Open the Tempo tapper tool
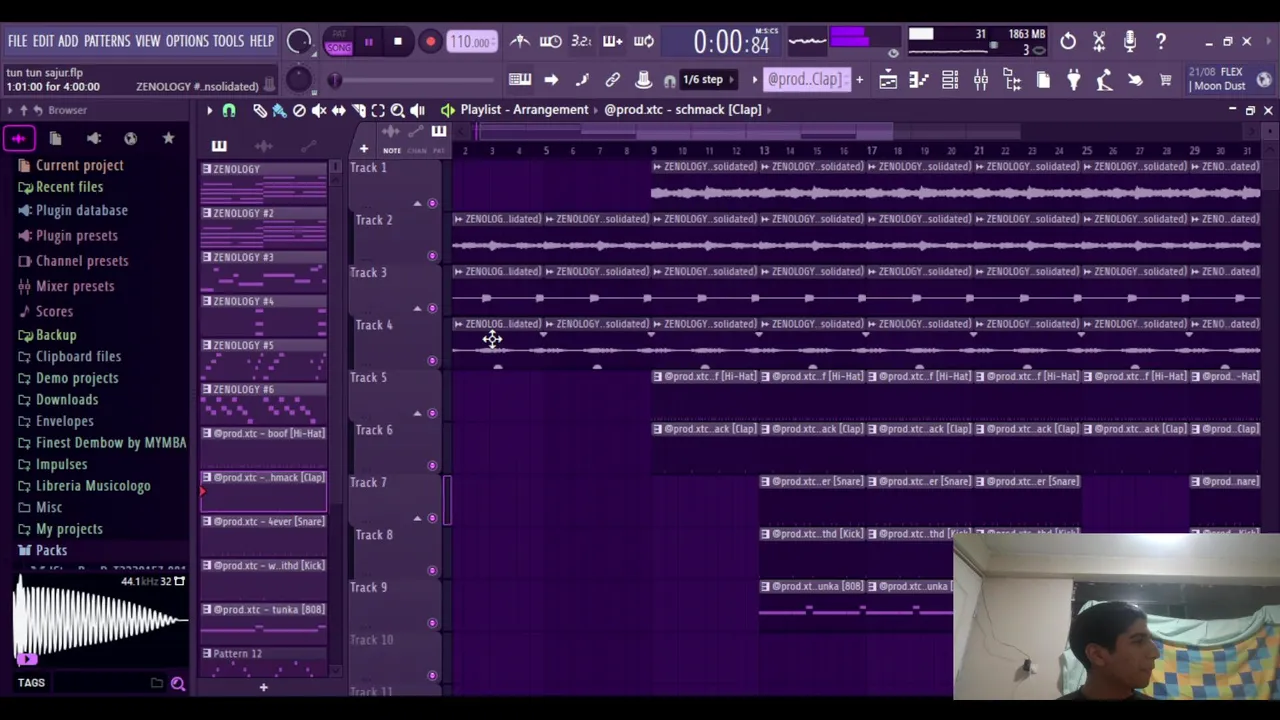 coord(1104,80)
